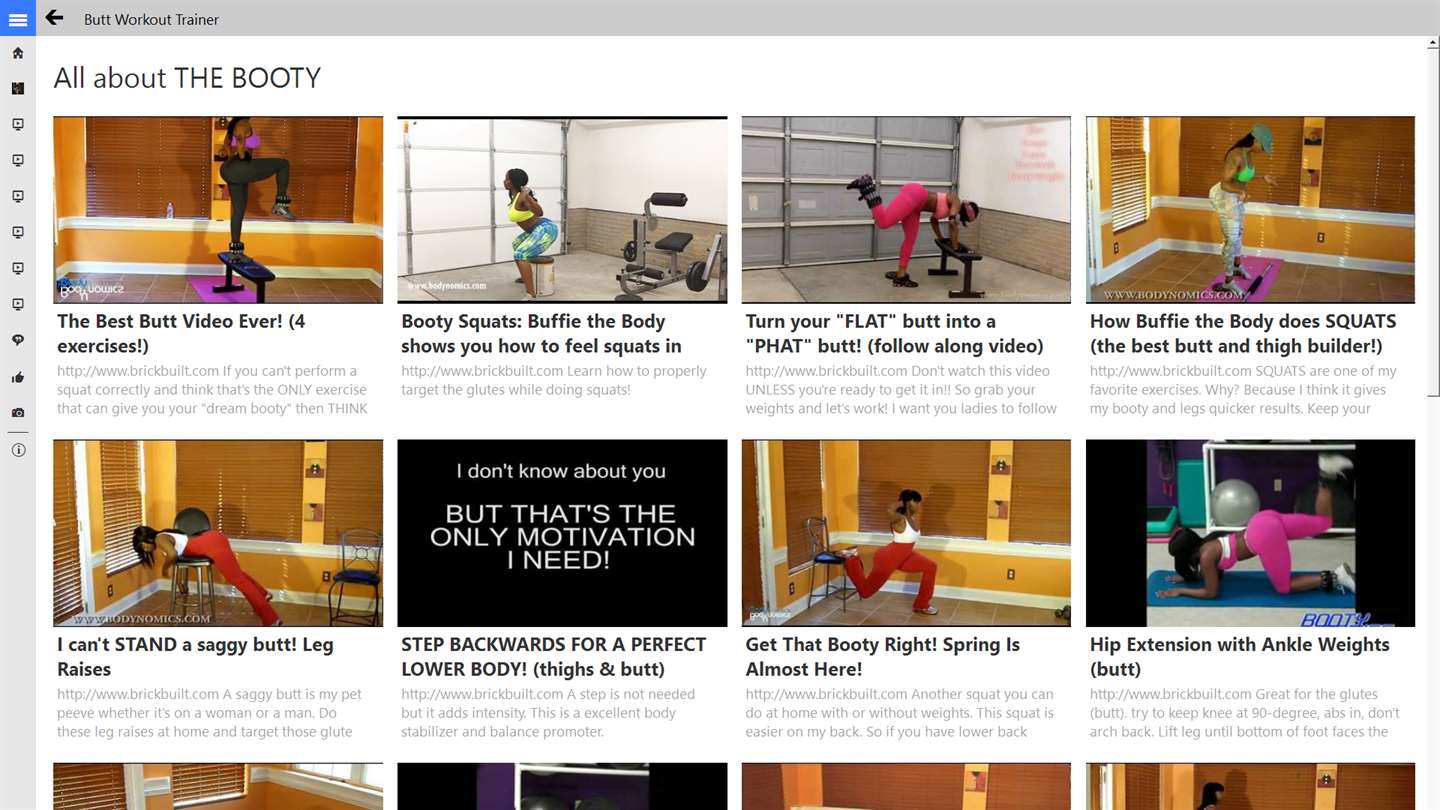Click title 'I can't STAND a saggy butt! Leg Raises'

(x=195, y=657)
